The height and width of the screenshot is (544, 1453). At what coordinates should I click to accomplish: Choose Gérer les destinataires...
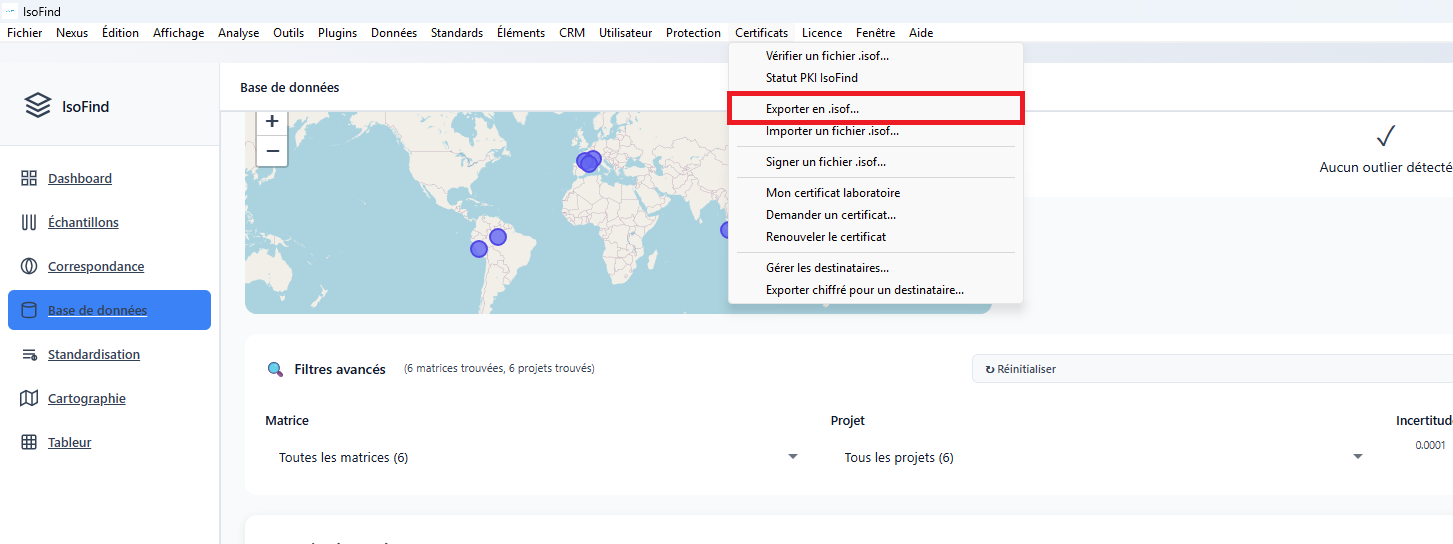tap(875, 268)
